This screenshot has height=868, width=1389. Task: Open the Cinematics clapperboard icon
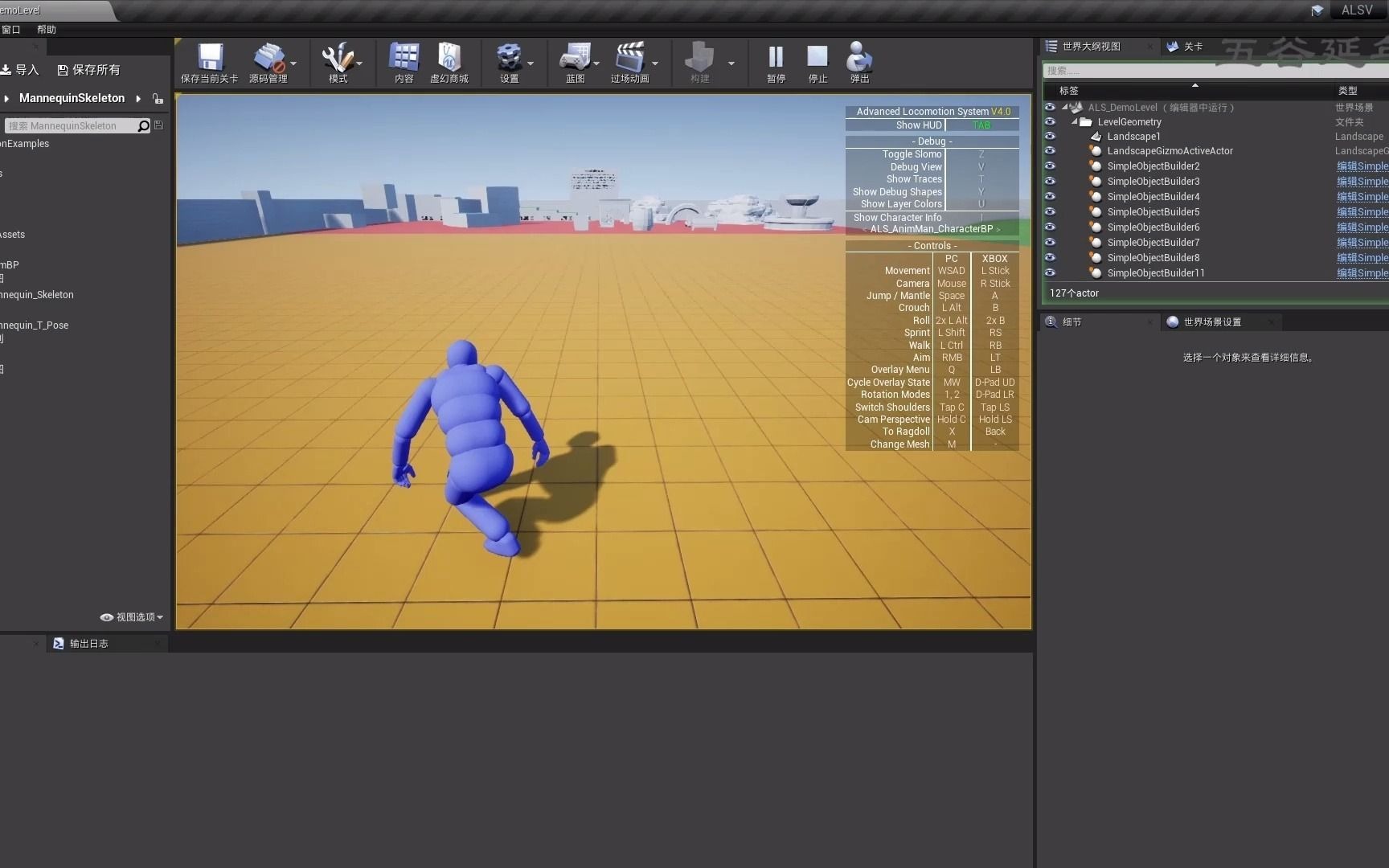pos(629,57)
